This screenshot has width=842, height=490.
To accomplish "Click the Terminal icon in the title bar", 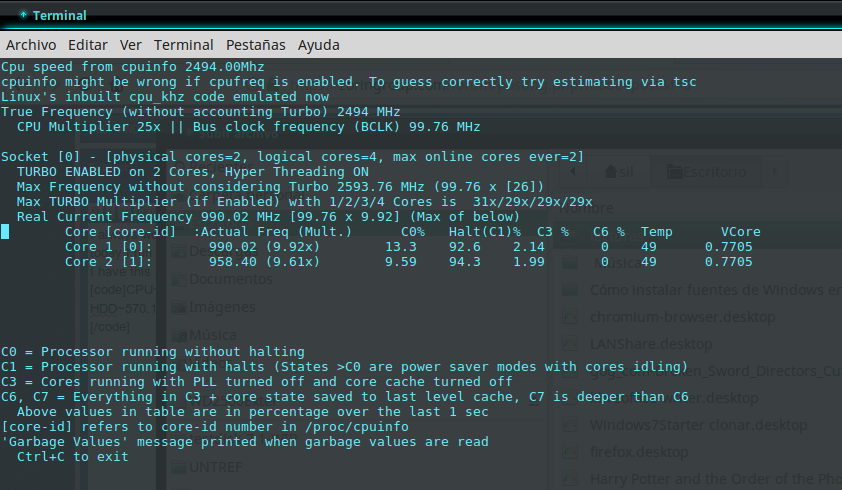I will (x=23, y=15).
